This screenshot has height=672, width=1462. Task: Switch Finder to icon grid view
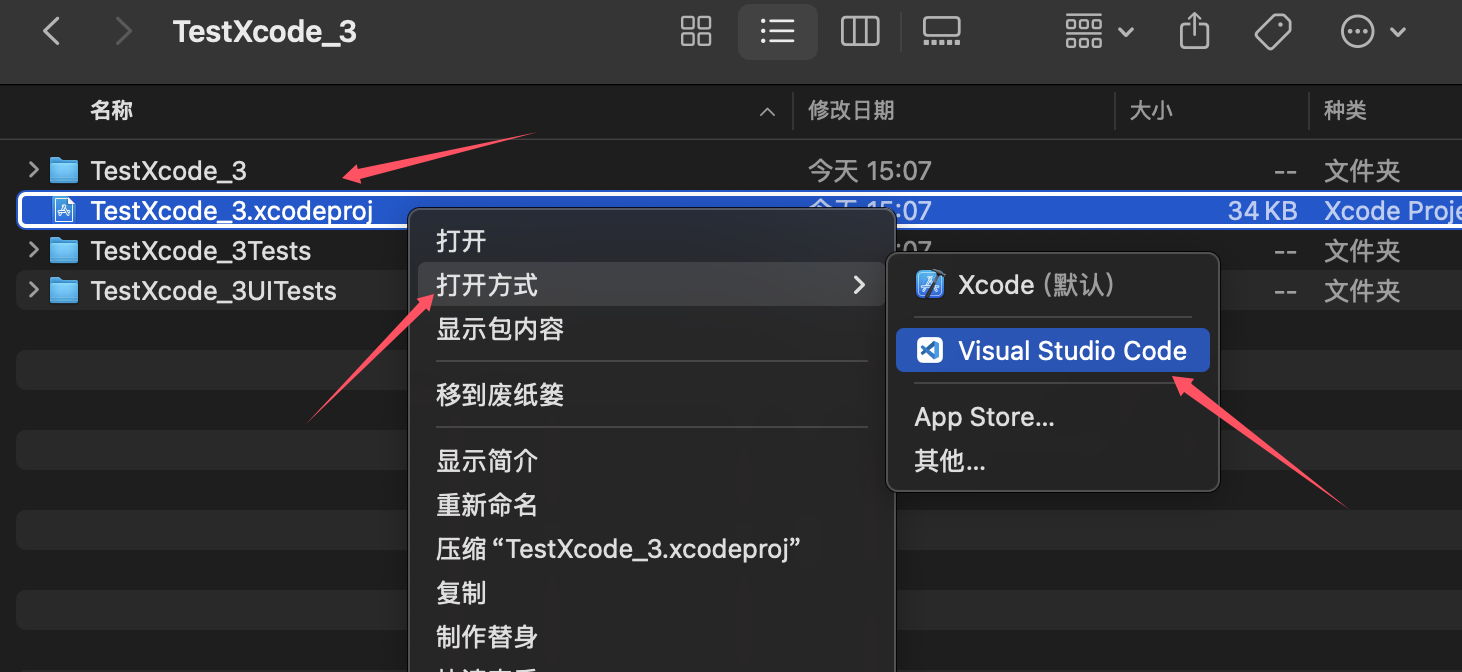696,32
